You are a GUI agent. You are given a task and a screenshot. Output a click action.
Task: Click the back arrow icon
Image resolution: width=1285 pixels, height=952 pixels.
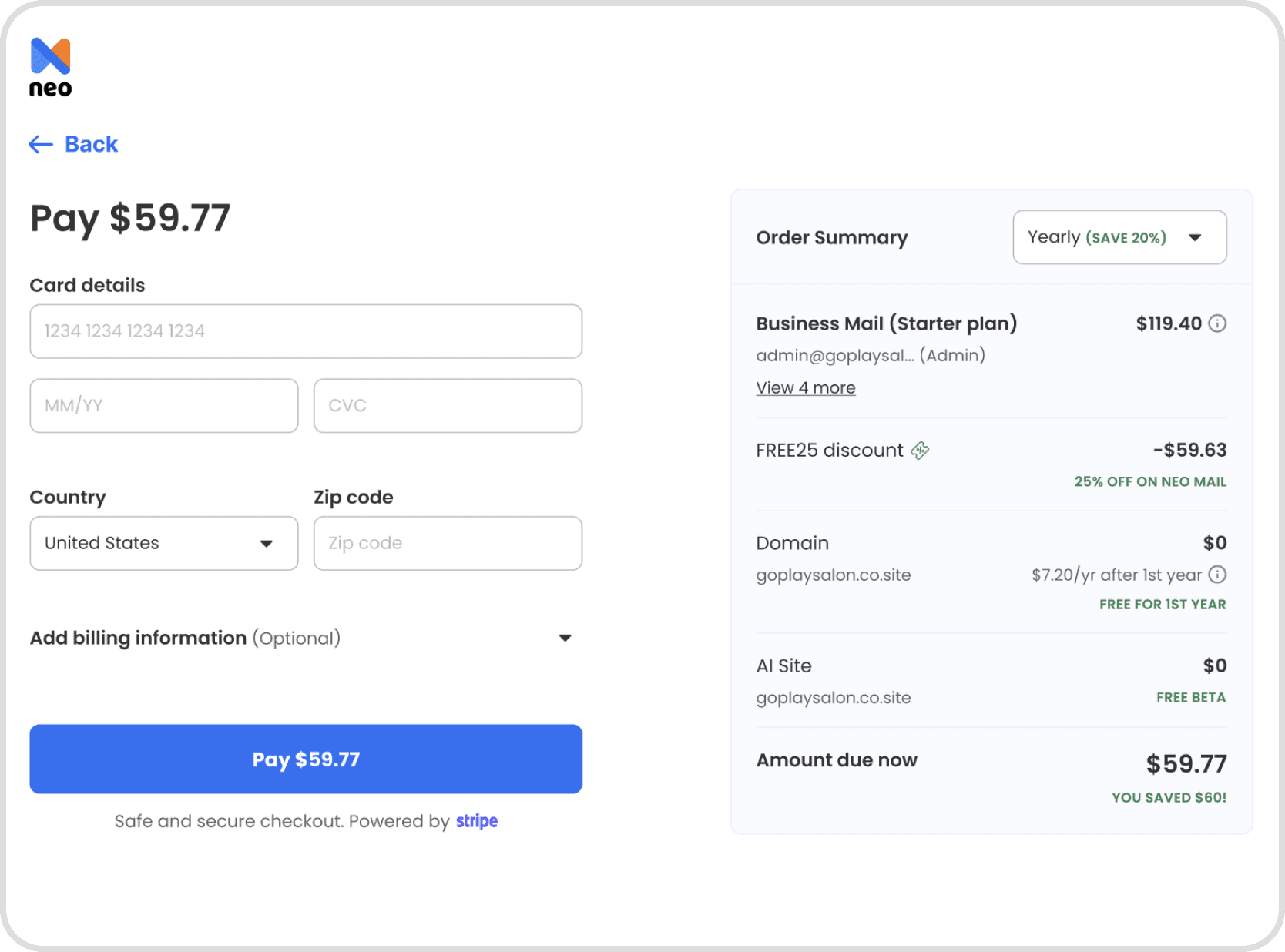[x=41, y=144]
